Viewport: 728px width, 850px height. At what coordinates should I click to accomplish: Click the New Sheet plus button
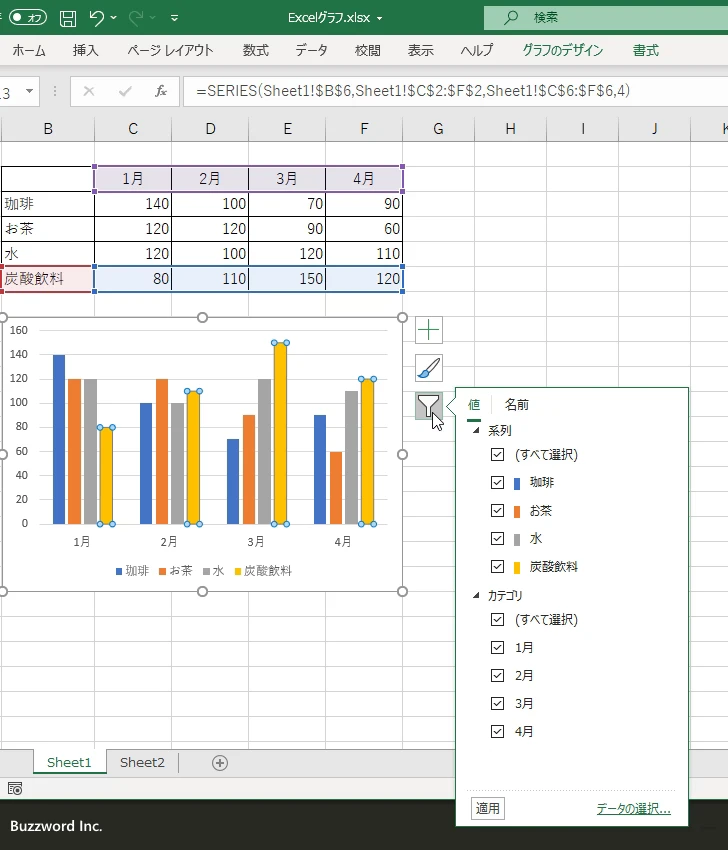pos(220,763)
